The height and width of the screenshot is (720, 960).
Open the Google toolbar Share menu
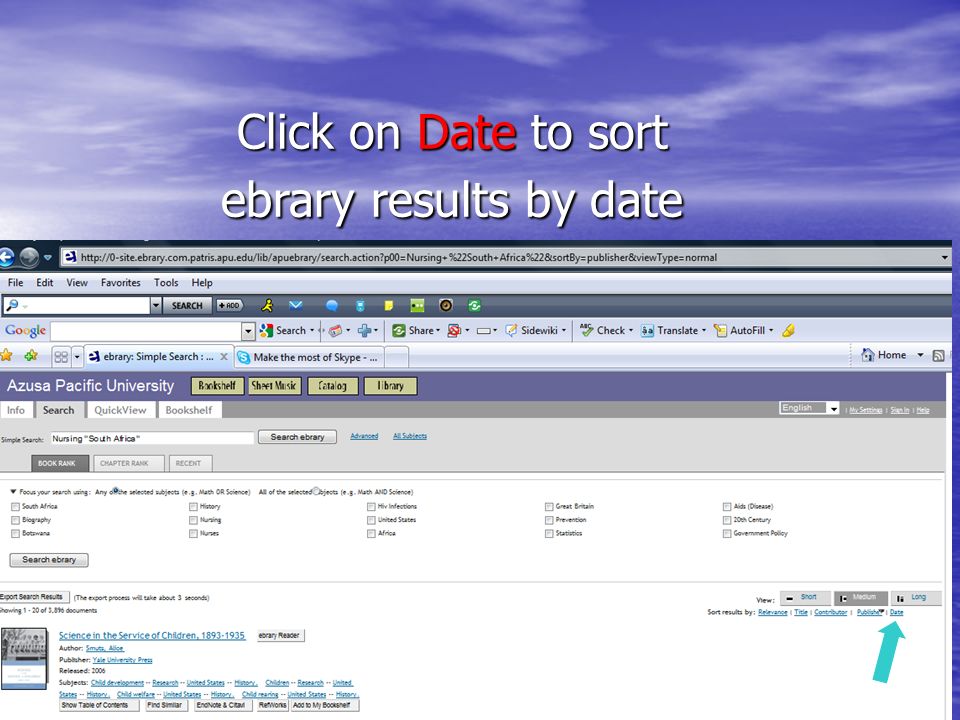416,331
